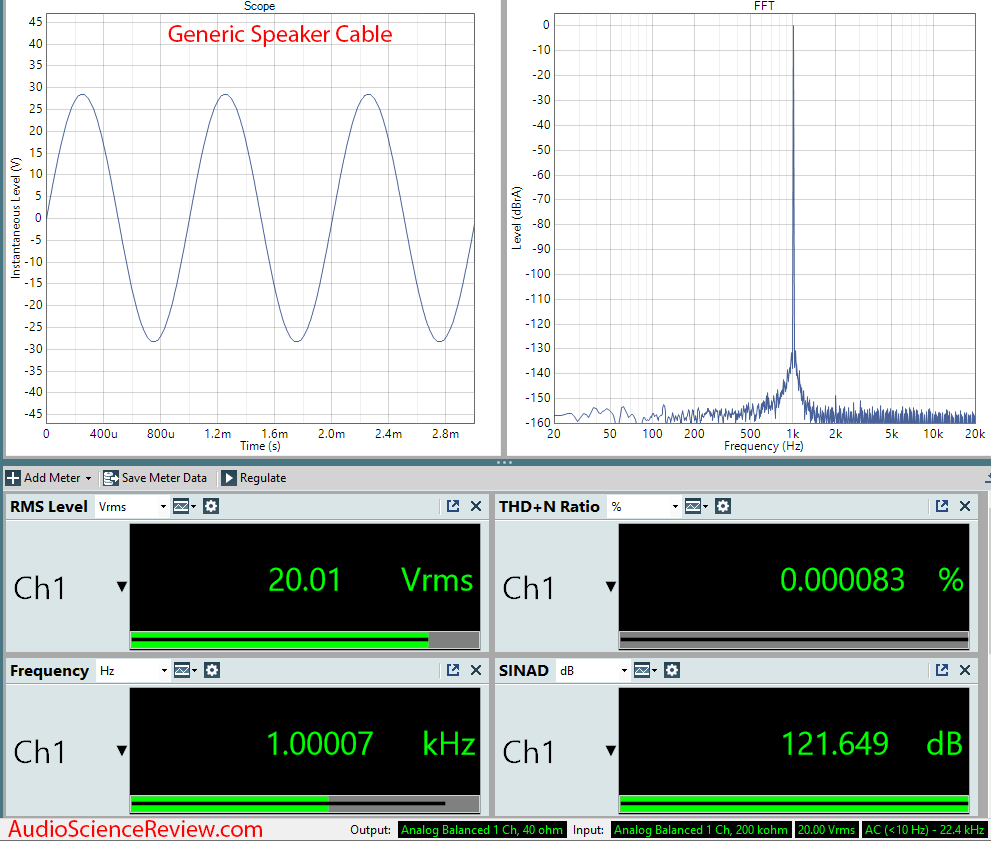Click the THD+N Ratio meter title
The image size is (991, 841).
pyautogui.click(x=549, y=507)
